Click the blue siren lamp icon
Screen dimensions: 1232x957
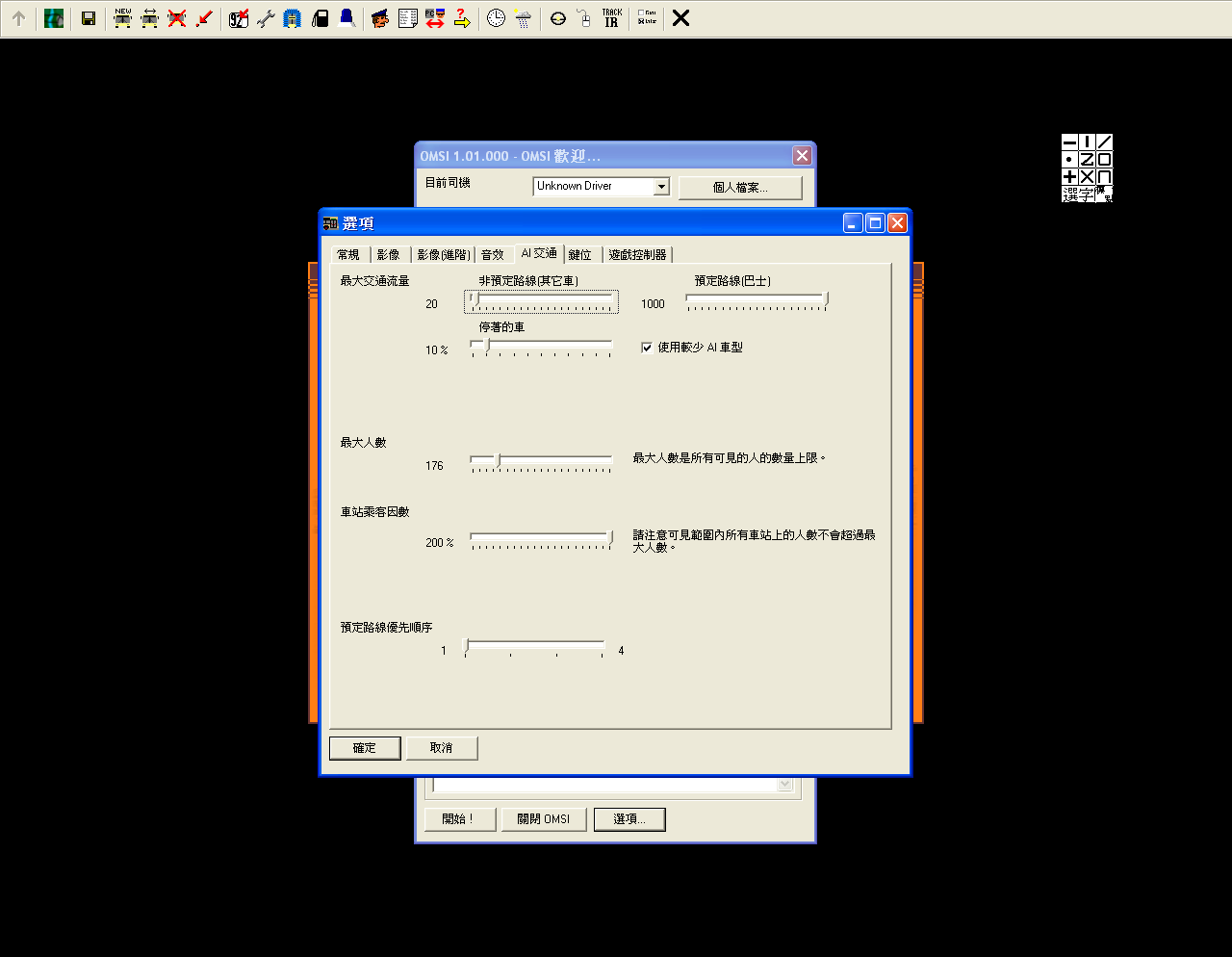(346, 18)
